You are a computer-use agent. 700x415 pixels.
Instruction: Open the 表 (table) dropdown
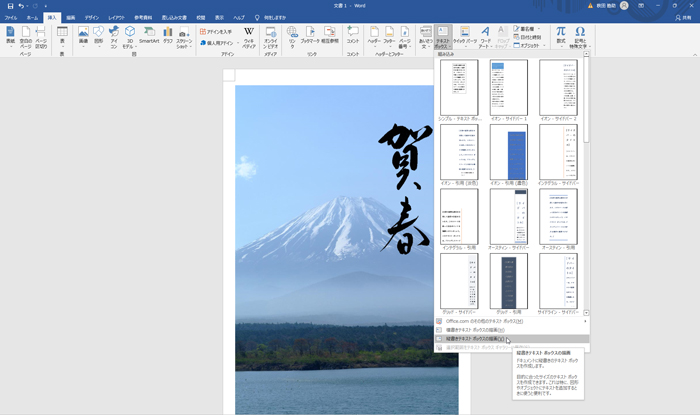tap(62, 36)
